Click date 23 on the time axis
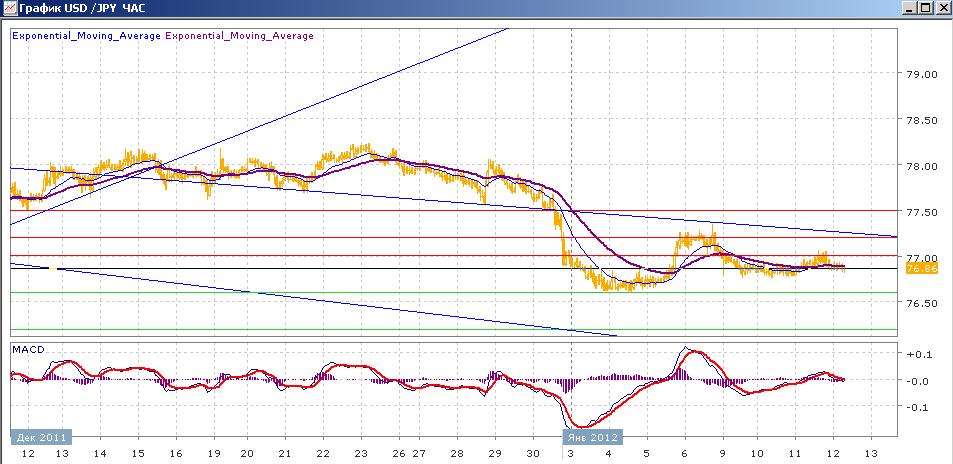Image resolution: width=953 pixels, height=464 pixels. (x=361, y=454)
